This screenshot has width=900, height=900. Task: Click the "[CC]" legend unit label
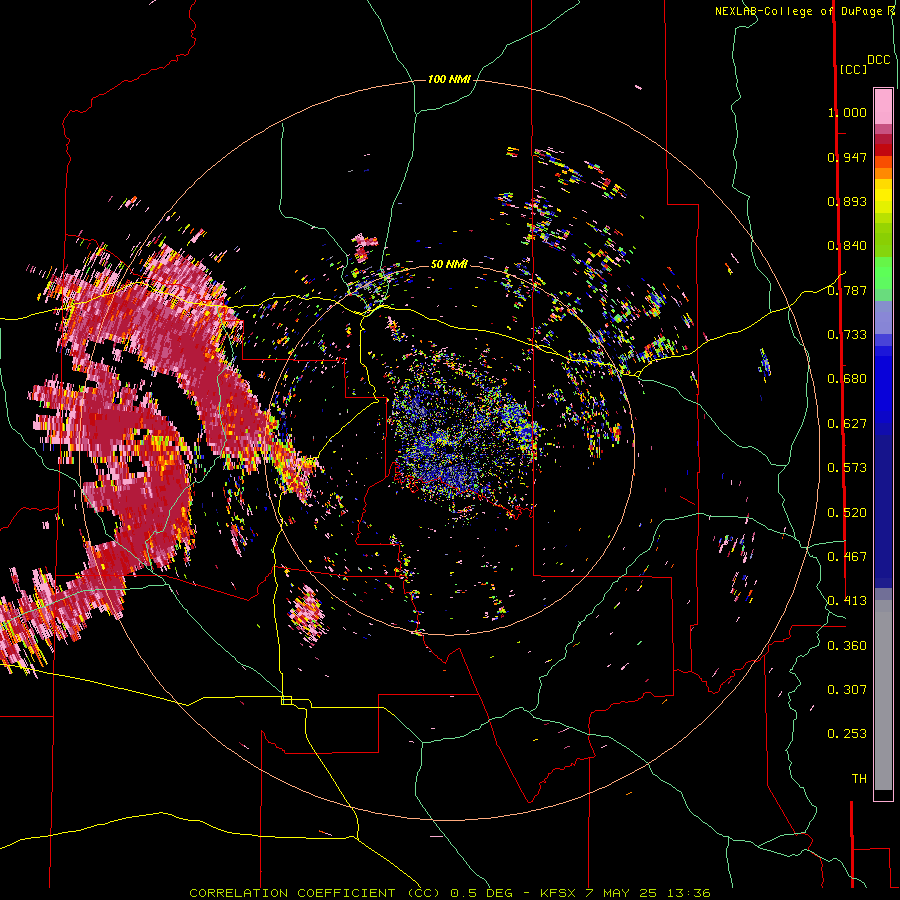(x=853, y=69)
